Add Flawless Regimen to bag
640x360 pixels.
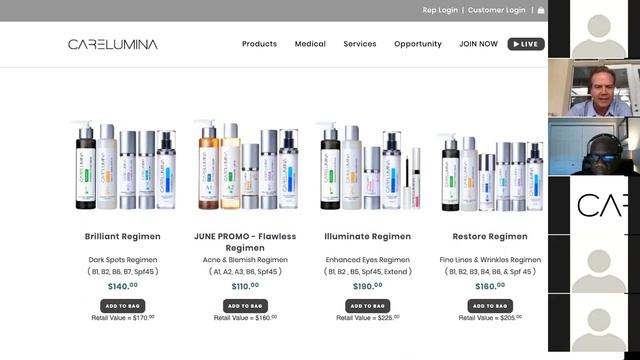pyautogui.click(x=245, y=306)
